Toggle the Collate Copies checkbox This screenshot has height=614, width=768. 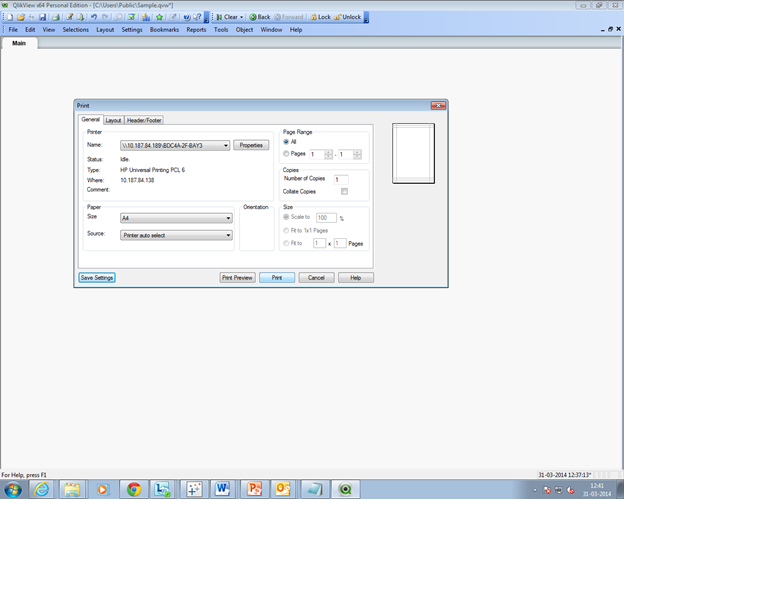(344, 191)
